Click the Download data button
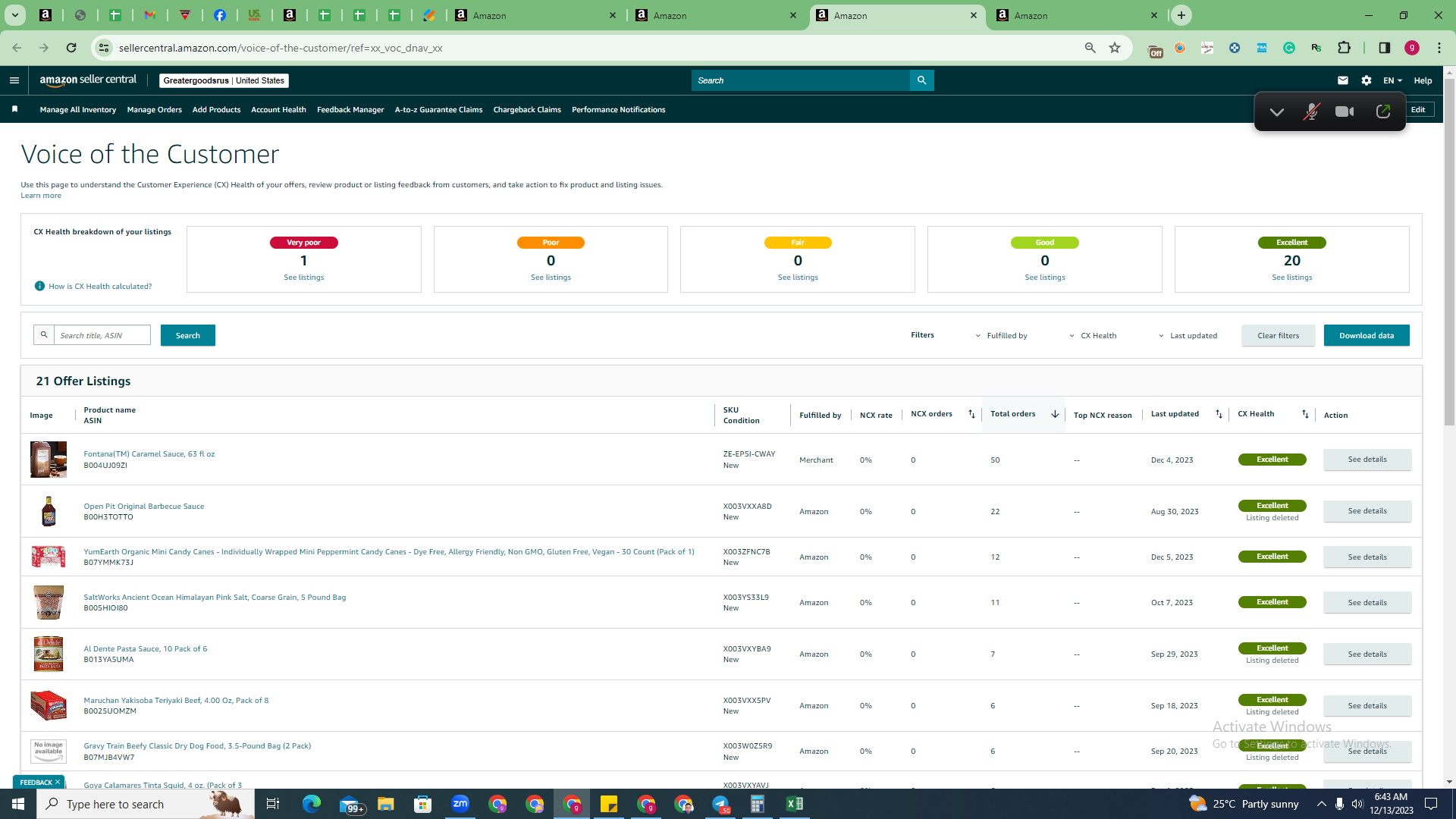Screen dimensions: 1456x819 click(x=1367, y=335)
